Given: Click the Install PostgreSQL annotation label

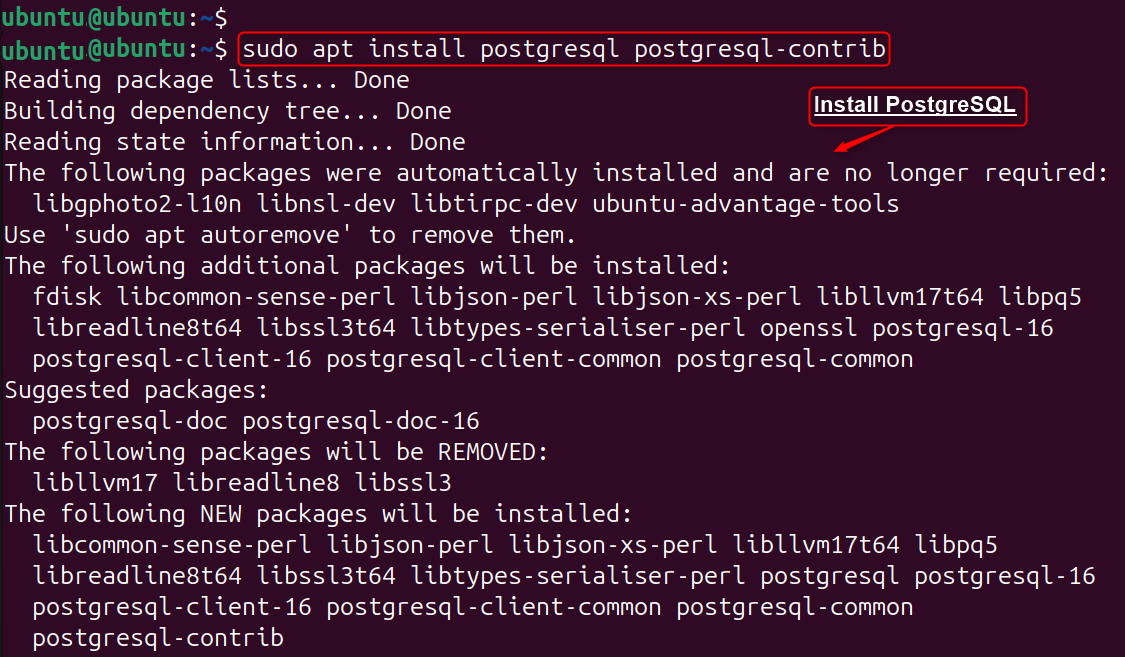Looking at the screenshot, I should 914,106.
